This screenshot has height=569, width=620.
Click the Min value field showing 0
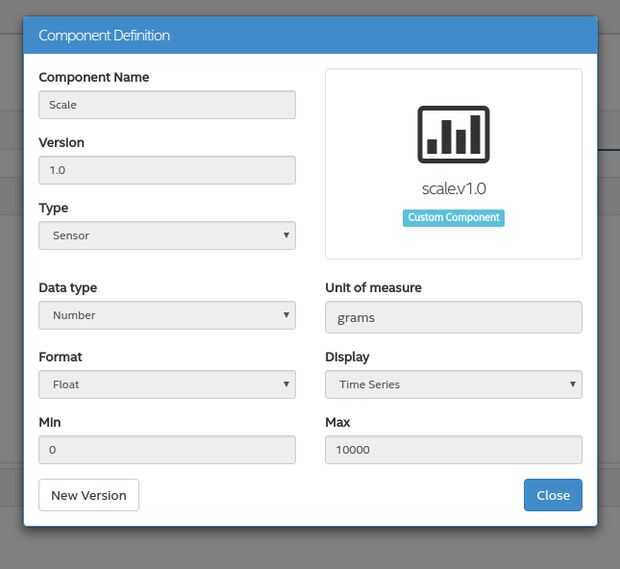pyautogui.click(x=167, y=450)
